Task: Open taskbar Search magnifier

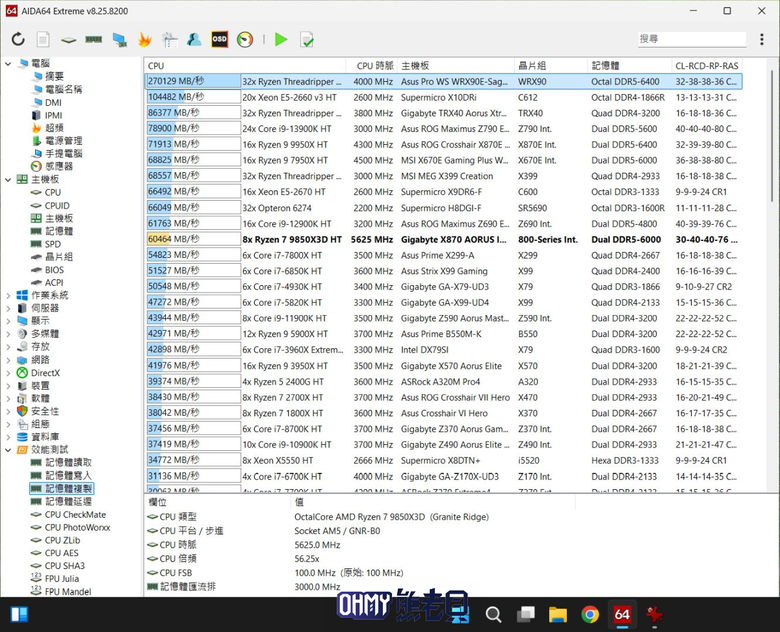Action: [493, 615]
